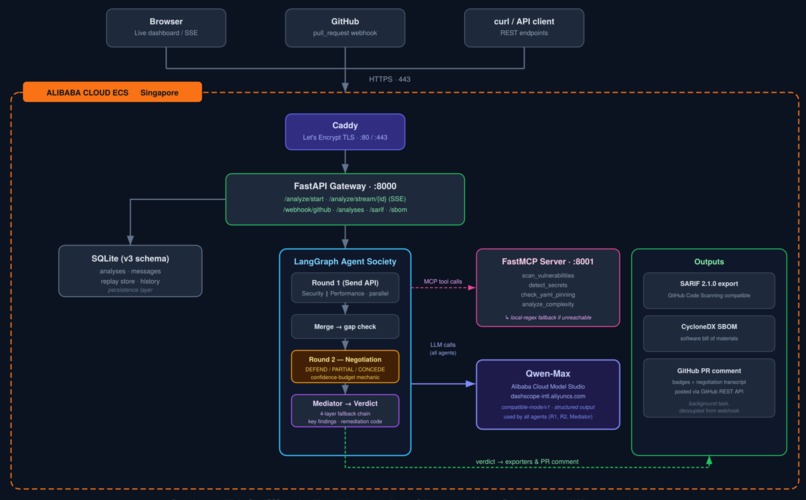
Task: Select the 'check_yaml_pinning' tool name
Action: click(547, 294)
